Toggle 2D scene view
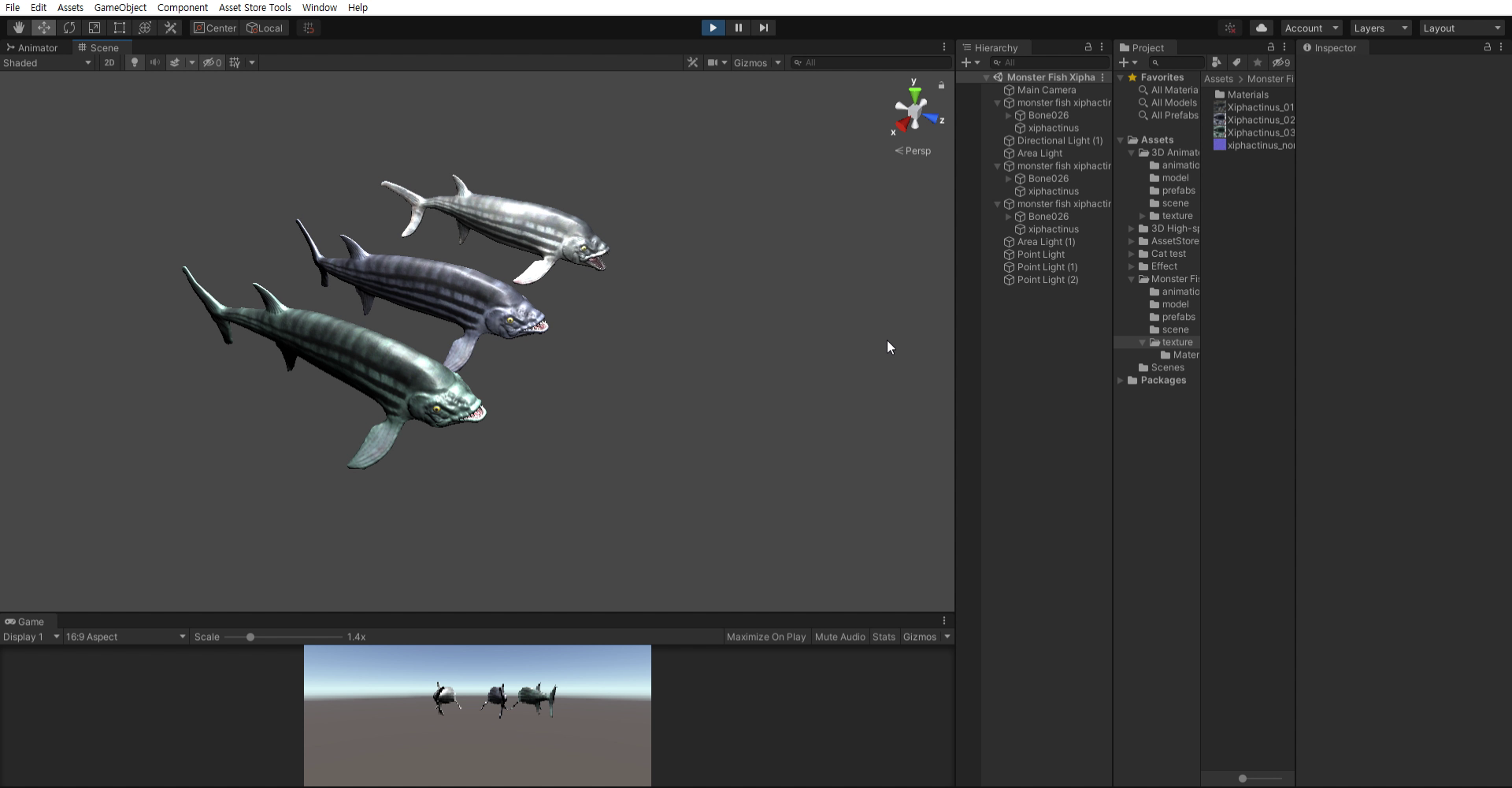The width and height of the screenshot is (1512, 788). point(109,62)
